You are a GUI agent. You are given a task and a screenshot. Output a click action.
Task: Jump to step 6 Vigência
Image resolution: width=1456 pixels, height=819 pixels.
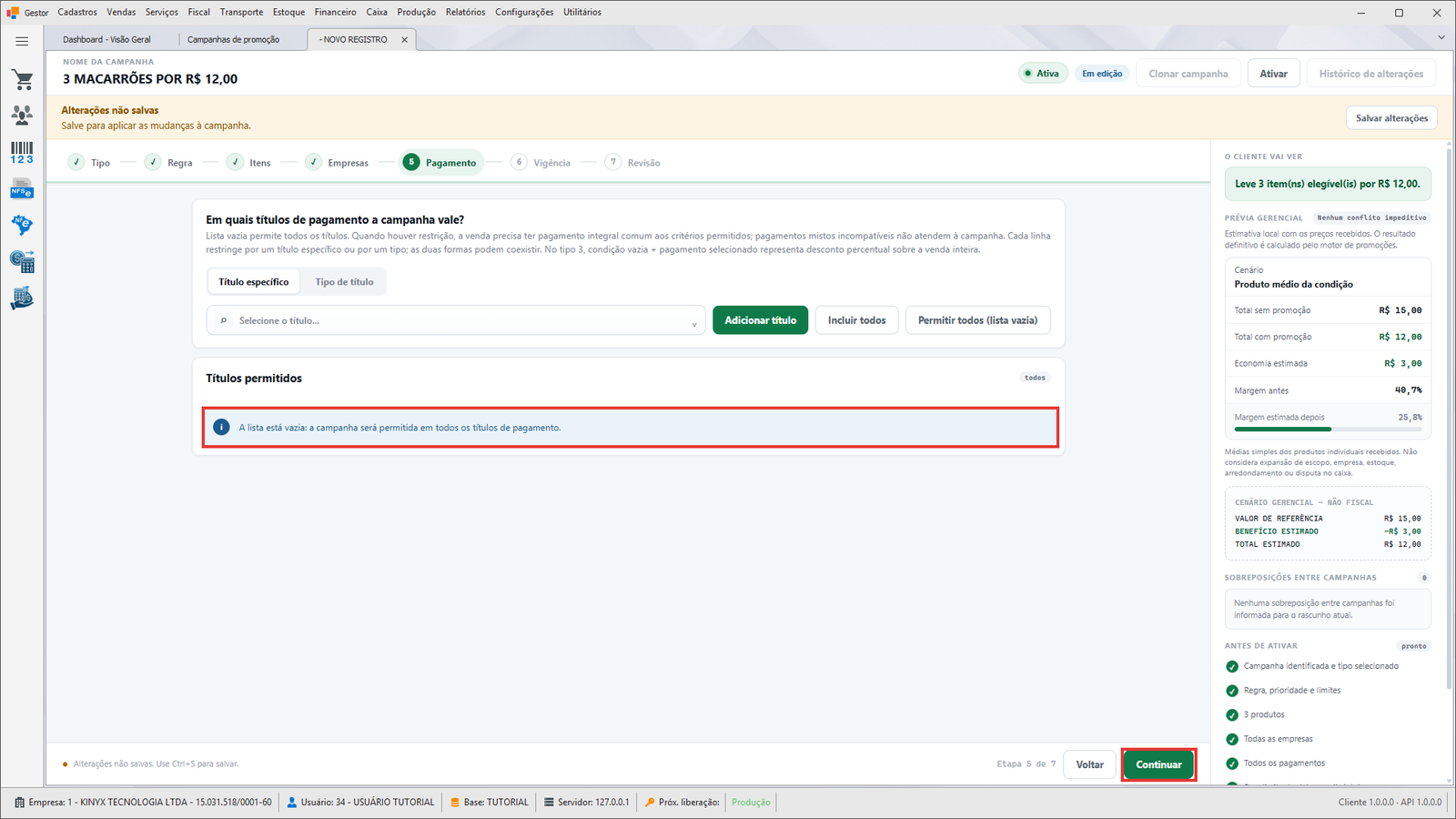point(541,163)
